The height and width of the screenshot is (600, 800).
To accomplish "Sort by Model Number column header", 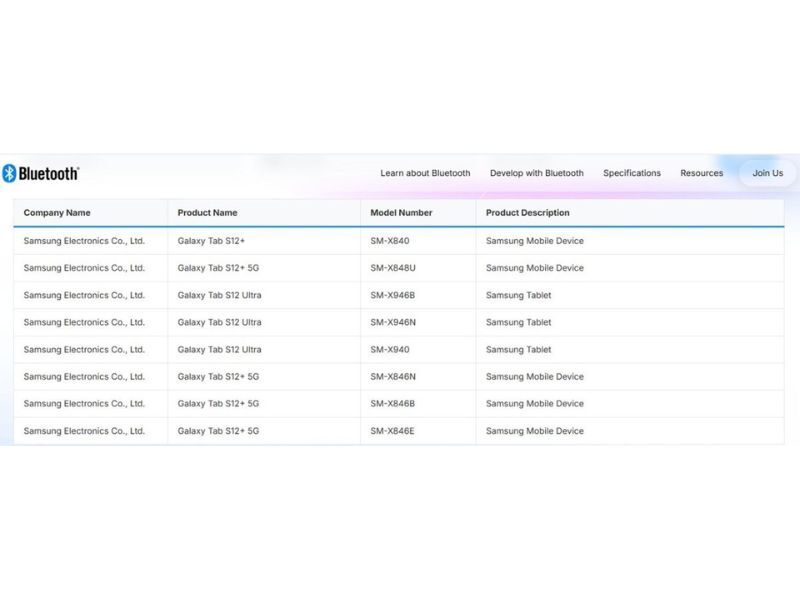I will (x=401, y=213).
